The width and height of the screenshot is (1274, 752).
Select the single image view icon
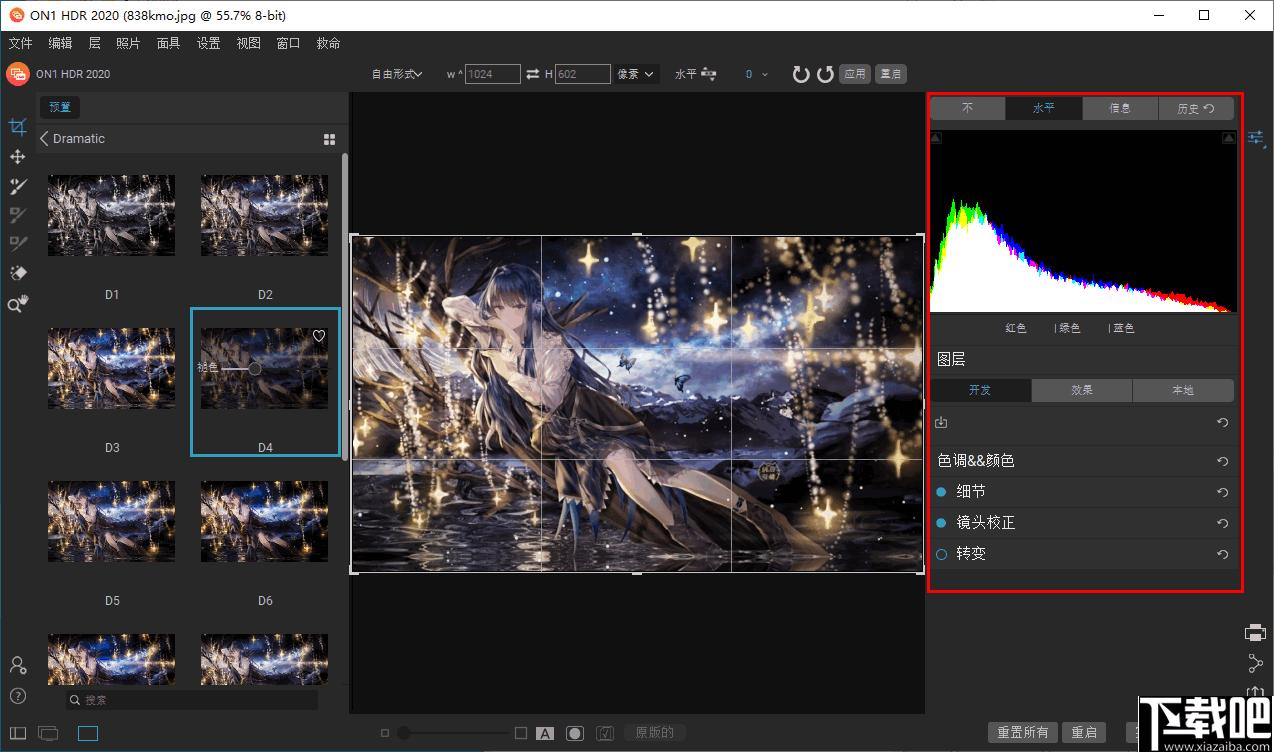[x=88, y=733]
